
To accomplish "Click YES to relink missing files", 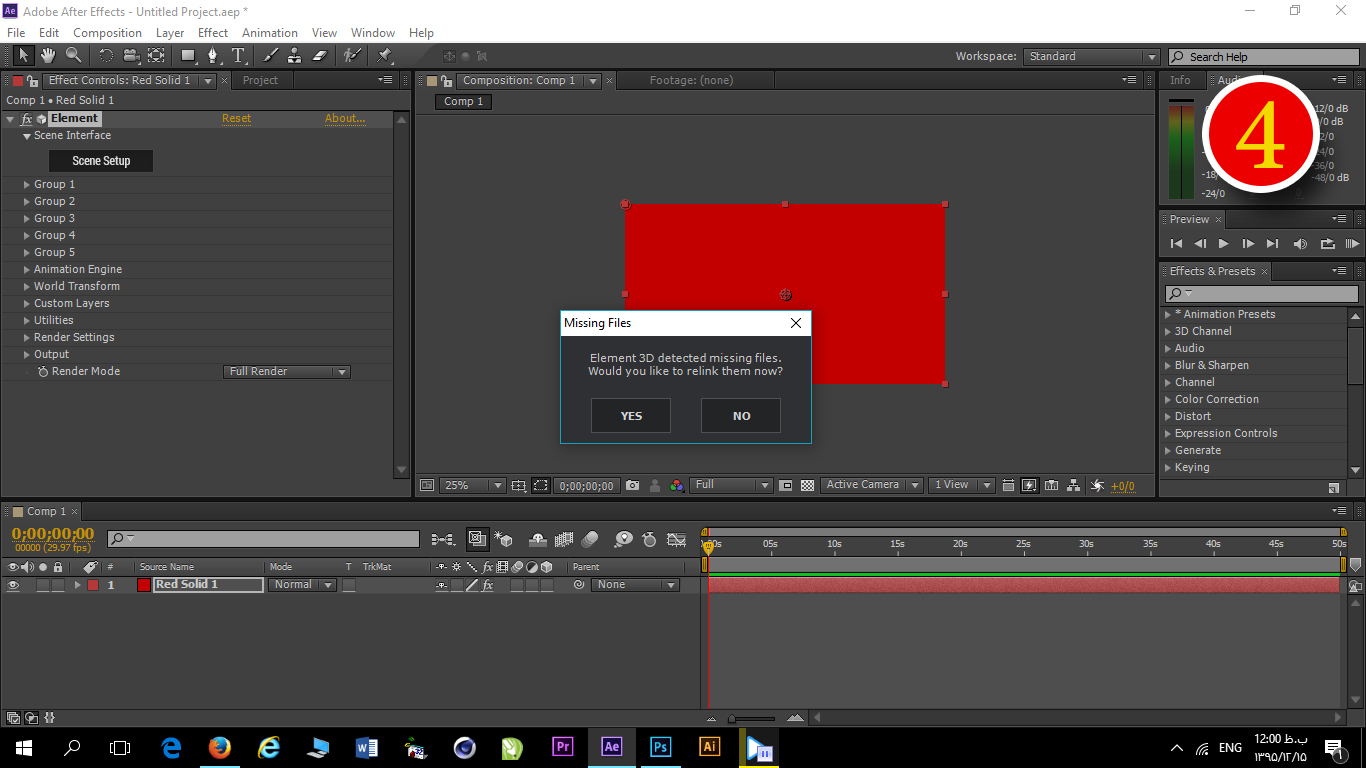I will pos(631,416).
